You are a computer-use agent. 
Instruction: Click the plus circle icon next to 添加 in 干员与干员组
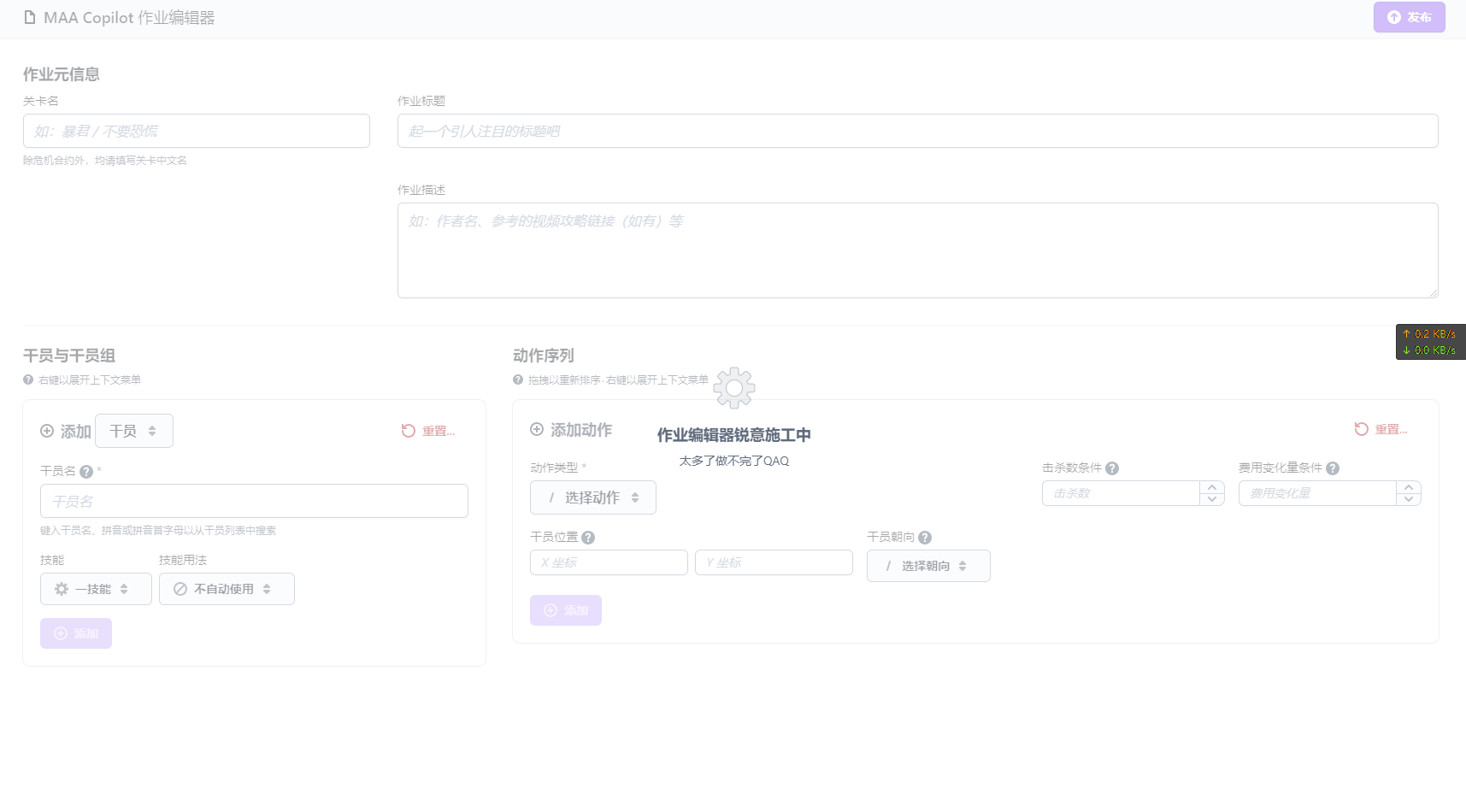[47, 431]
